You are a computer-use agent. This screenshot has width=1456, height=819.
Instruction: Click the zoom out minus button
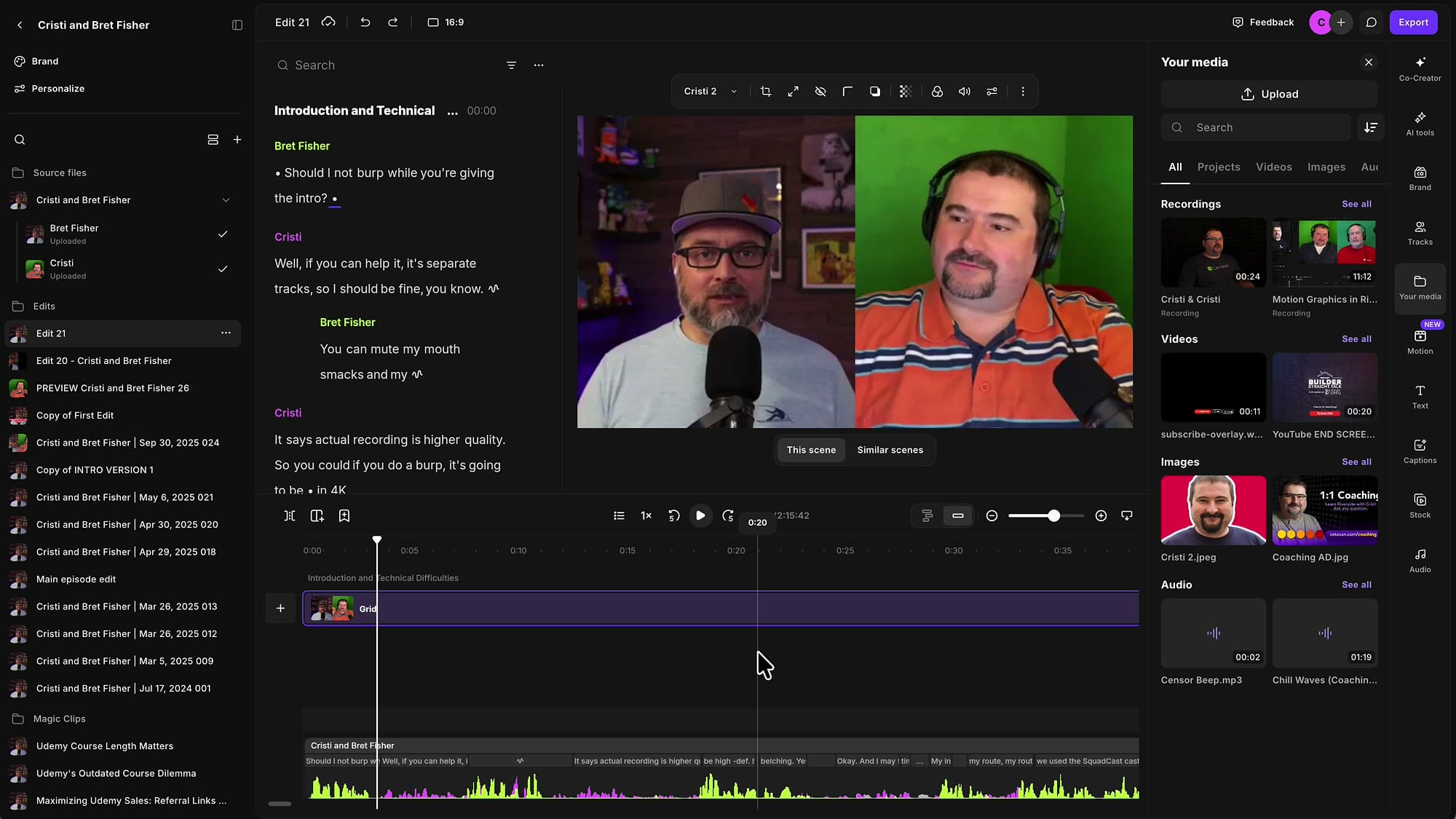point(992,515)
